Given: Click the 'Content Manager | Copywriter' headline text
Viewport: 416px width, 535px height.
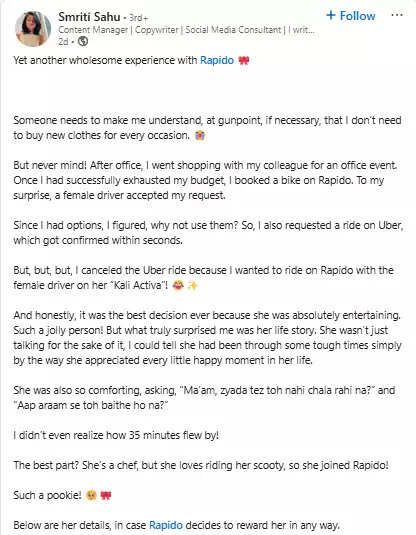Looking at the screenshot, I should (186, 30).
